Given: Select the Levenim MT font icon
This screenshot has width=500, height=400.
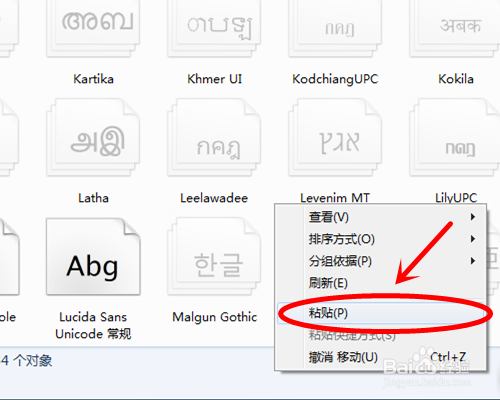Looking at the screenshot, I should pyautogui.click(x=335, y=137).
